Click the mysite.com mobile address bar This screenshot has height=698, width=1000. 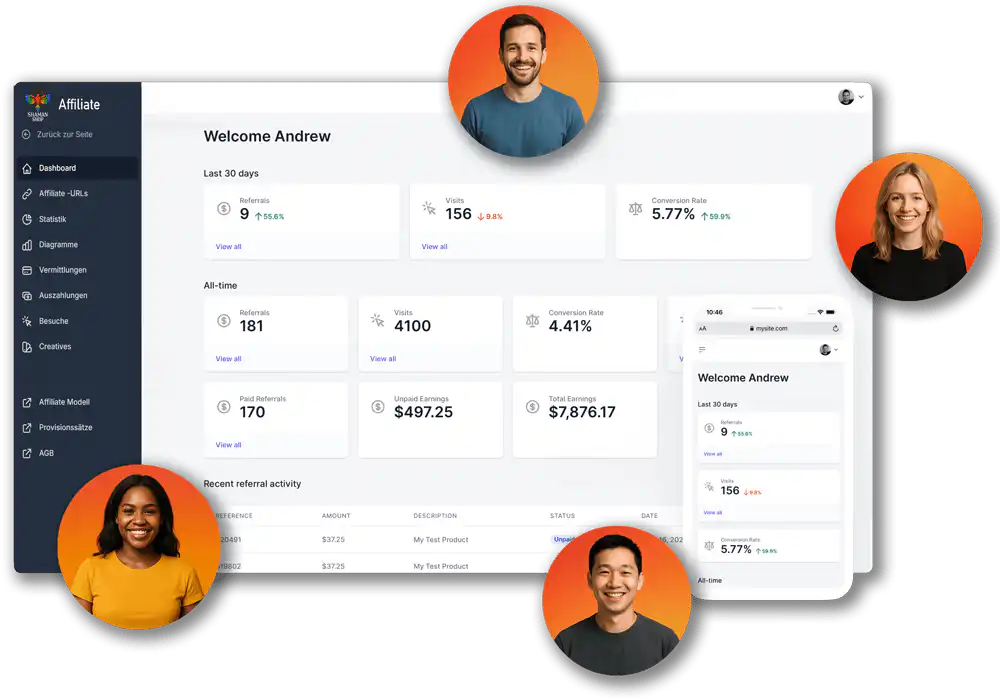pyautogui.click(x=768, y=328)
